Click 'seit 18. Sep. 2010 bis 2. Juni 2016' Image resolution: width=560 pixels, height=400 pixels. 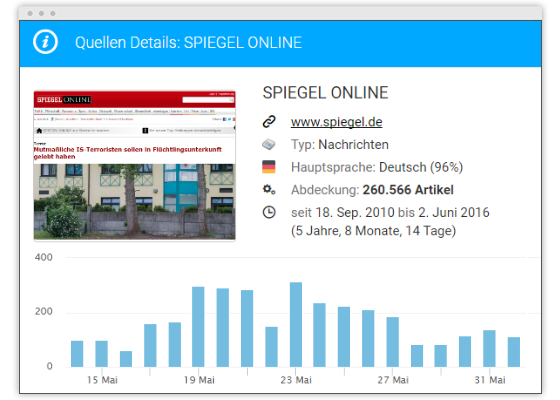pyautogui.click(x=390, y=212)
